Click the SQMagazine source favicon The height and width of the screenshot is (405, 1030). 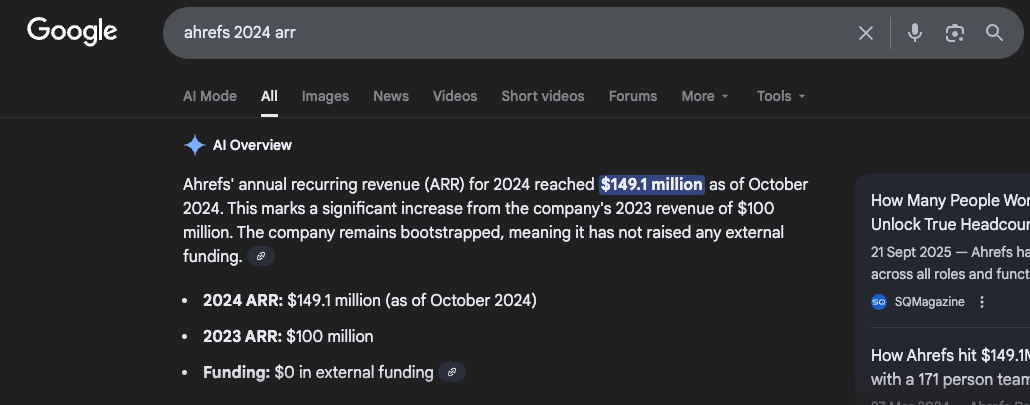click(878, 302)
